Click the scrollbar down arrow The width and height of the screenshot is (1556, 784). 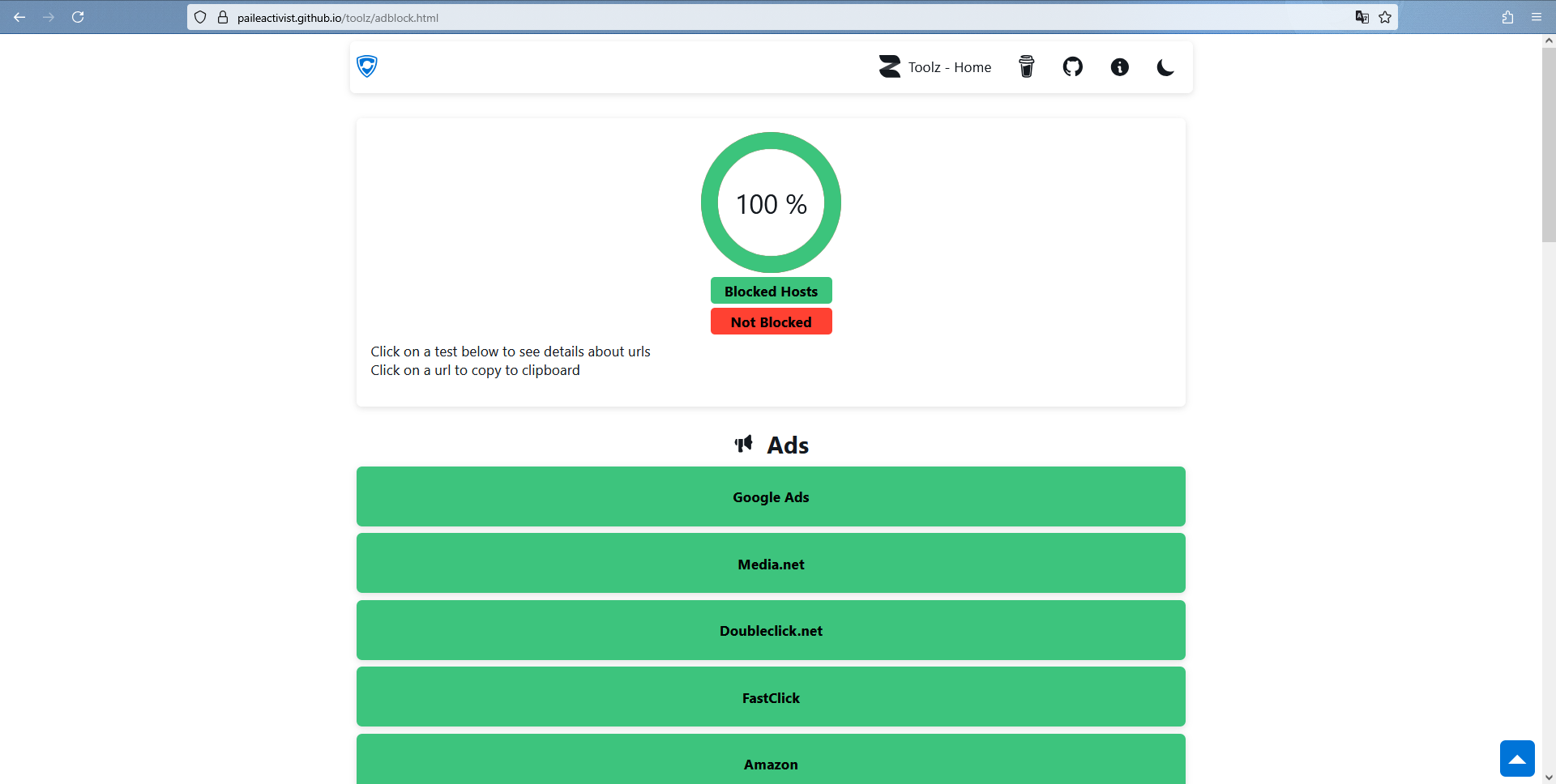tap(1549, 778)
